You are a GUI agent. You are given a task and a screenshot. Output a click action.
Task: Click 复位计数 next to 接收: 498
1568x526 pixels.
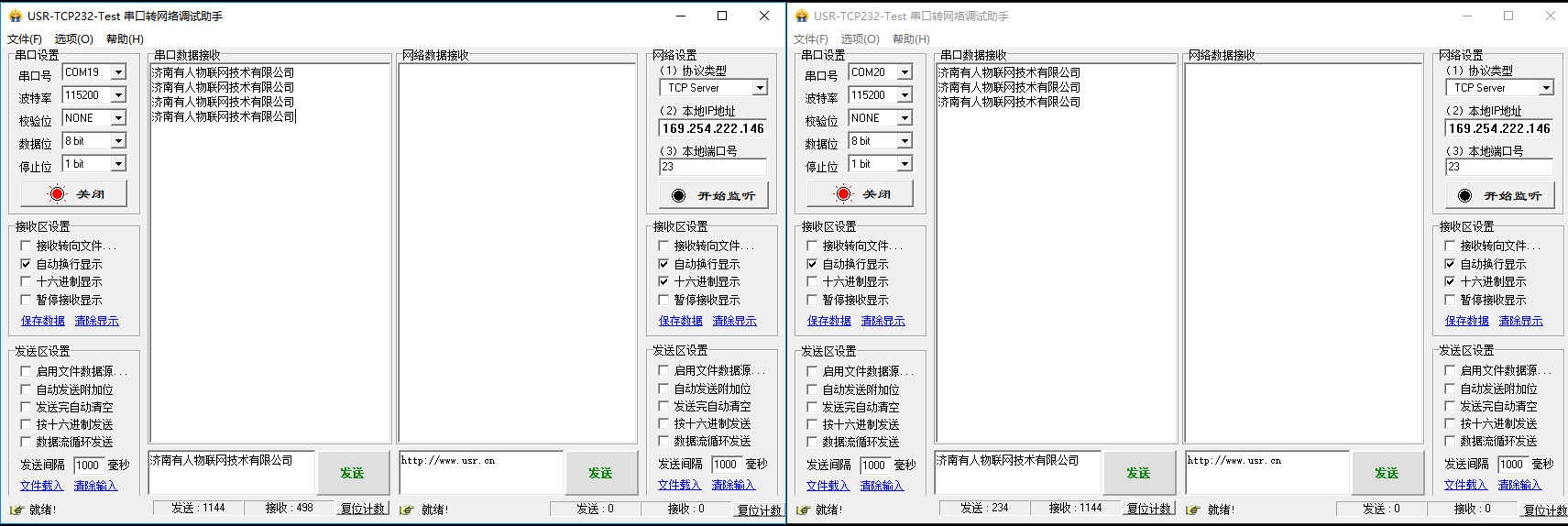(363, 509)
